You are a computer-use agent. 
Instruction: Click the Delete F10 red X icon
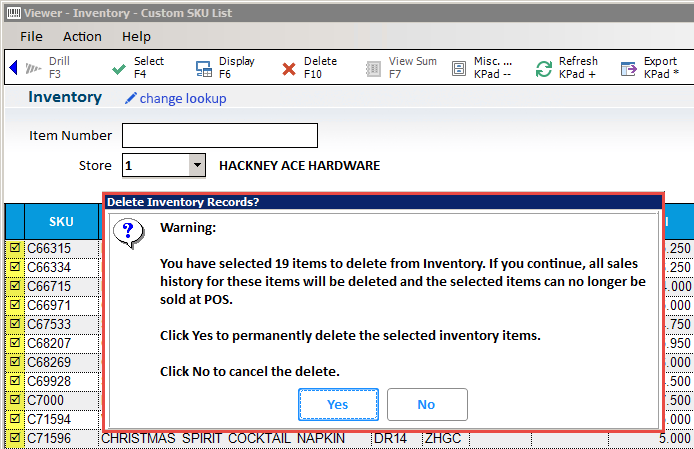click(289, 69)
